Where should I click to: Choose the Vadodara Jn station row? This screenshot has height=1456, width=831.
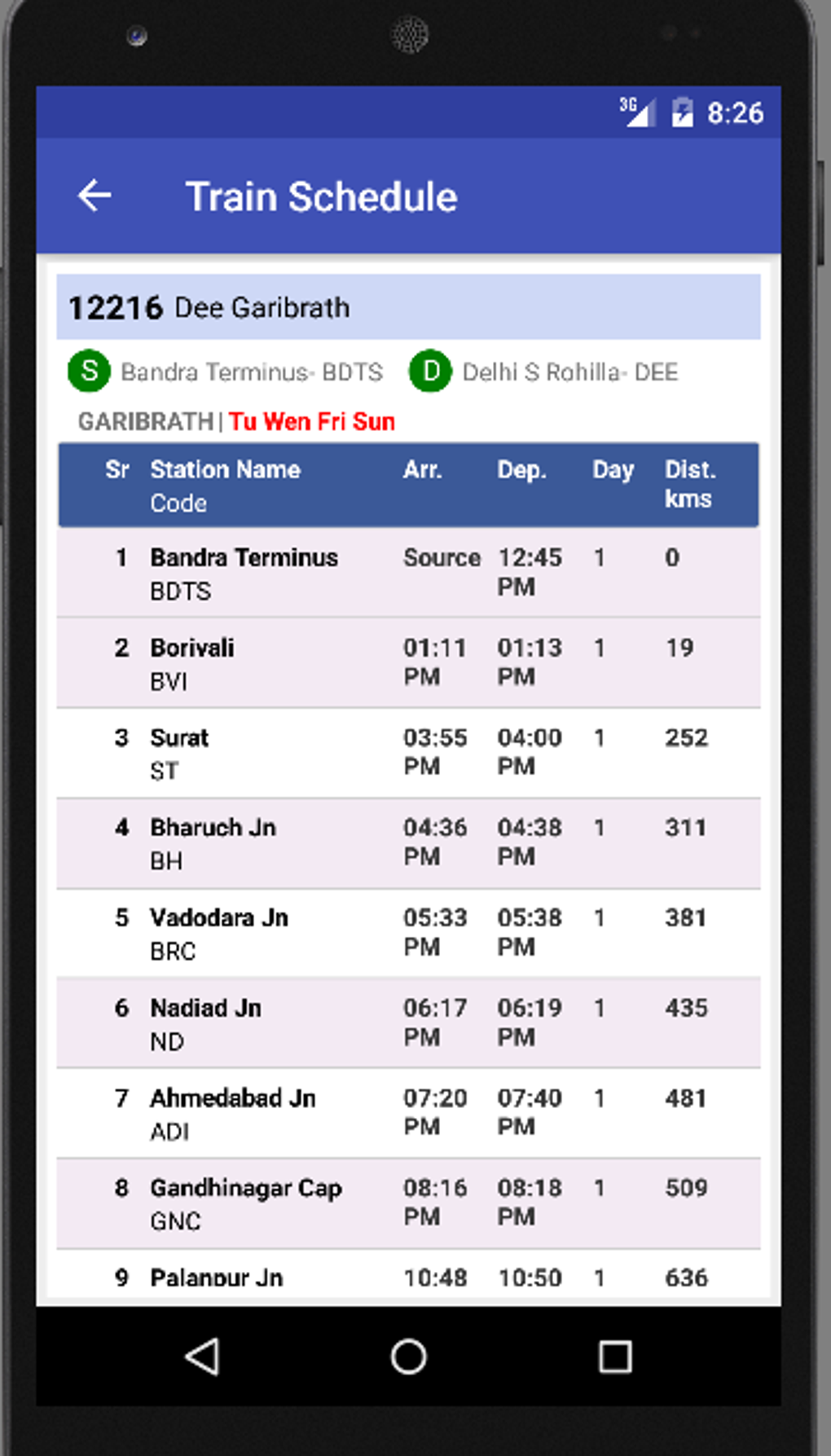coord(407,933)
